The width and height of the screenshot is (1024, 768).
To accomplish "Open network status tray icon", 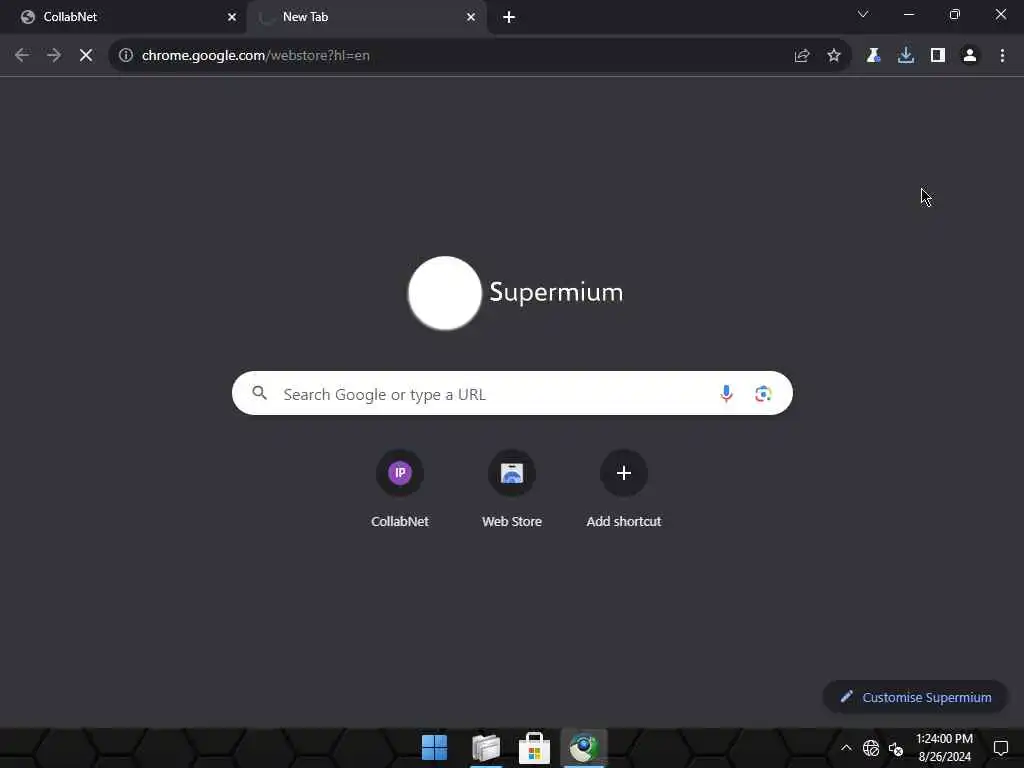I will 871,748.
